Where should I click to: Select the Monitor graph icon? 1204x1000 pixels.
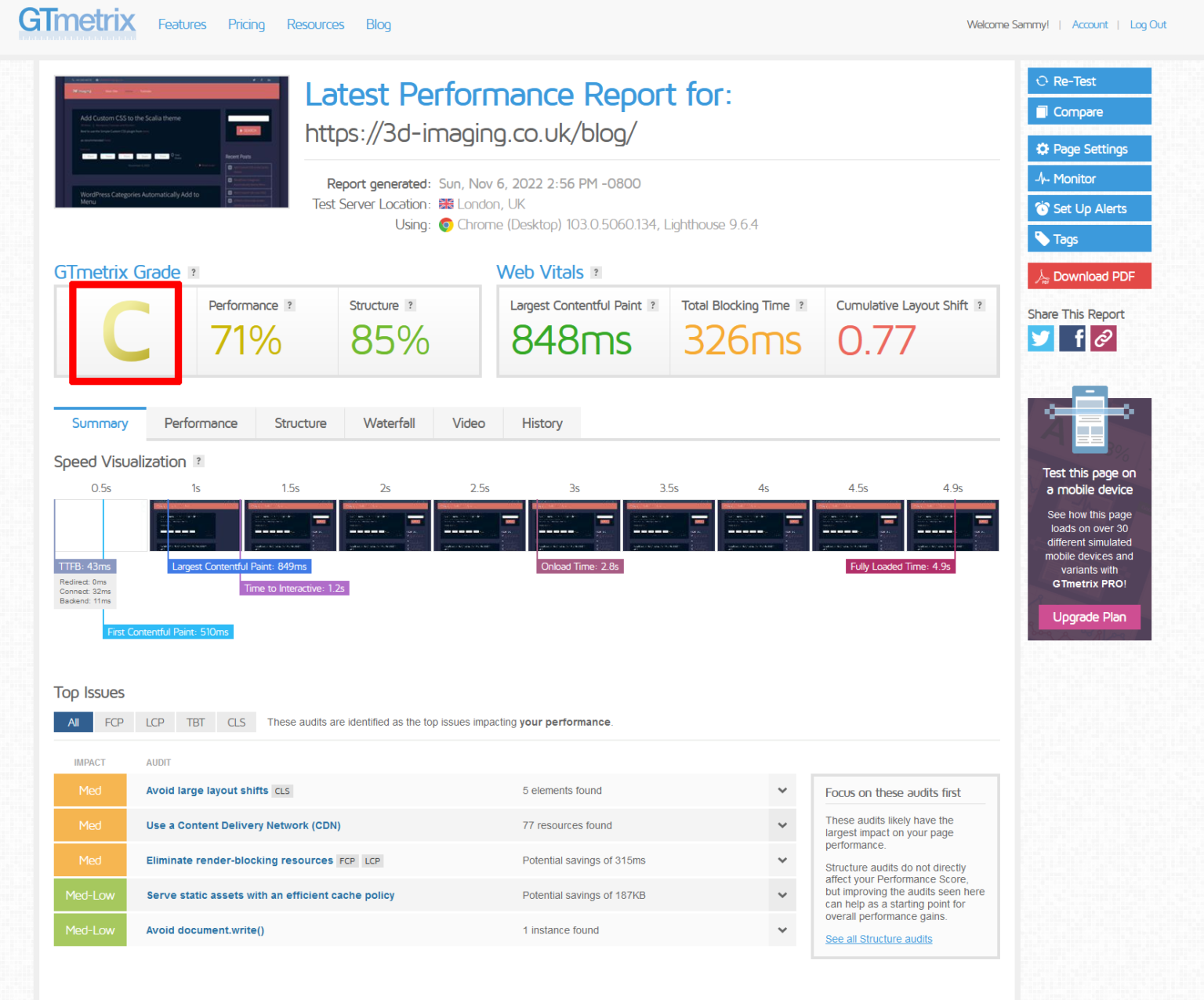tap(1043, 178)
